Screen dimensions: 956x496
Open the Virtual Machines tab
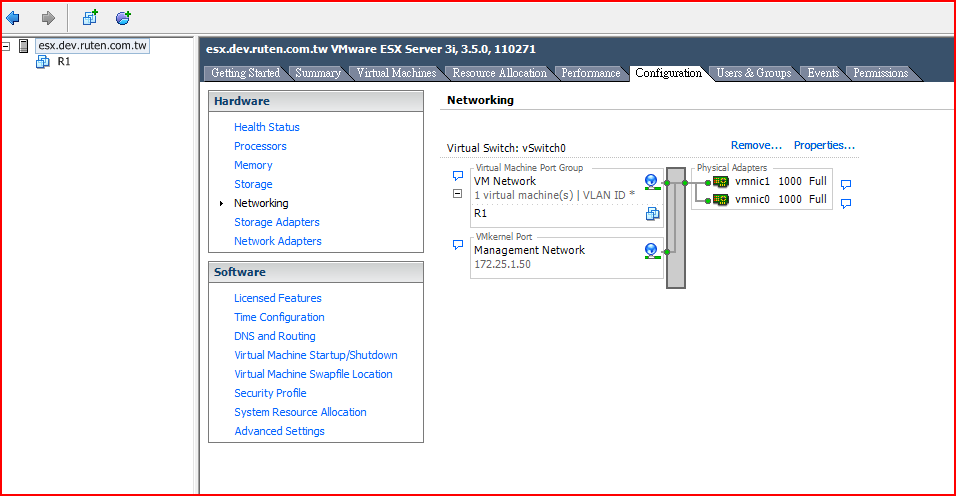[396, 73]
